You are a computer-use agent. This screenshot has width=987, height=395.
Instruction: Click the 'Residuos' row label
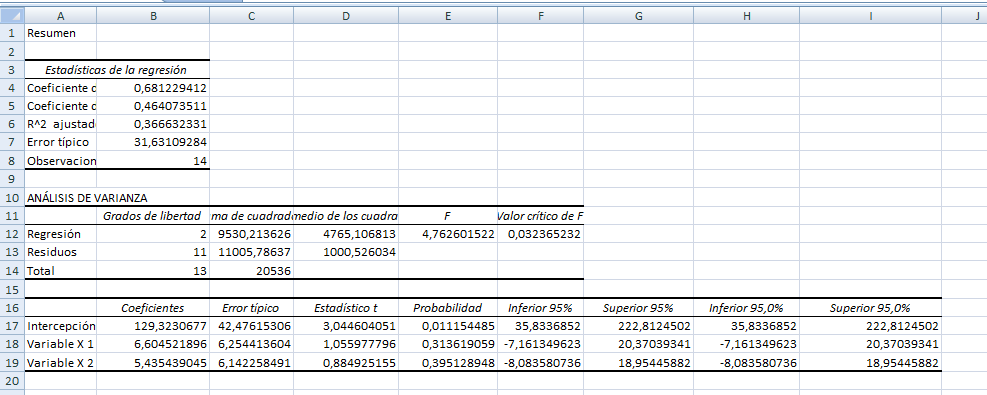[60, 252]
